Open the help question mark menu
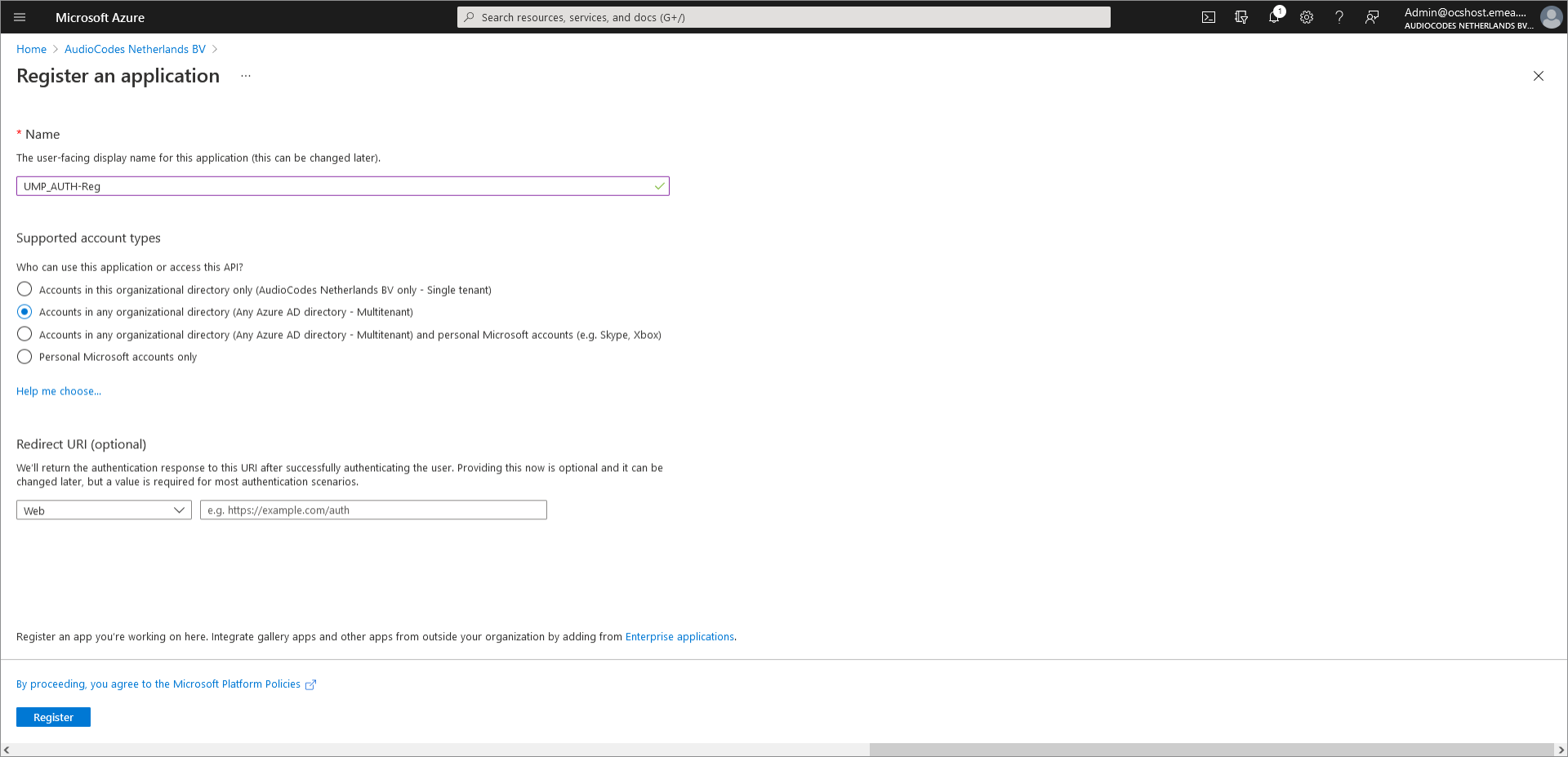 point(1339,17)
